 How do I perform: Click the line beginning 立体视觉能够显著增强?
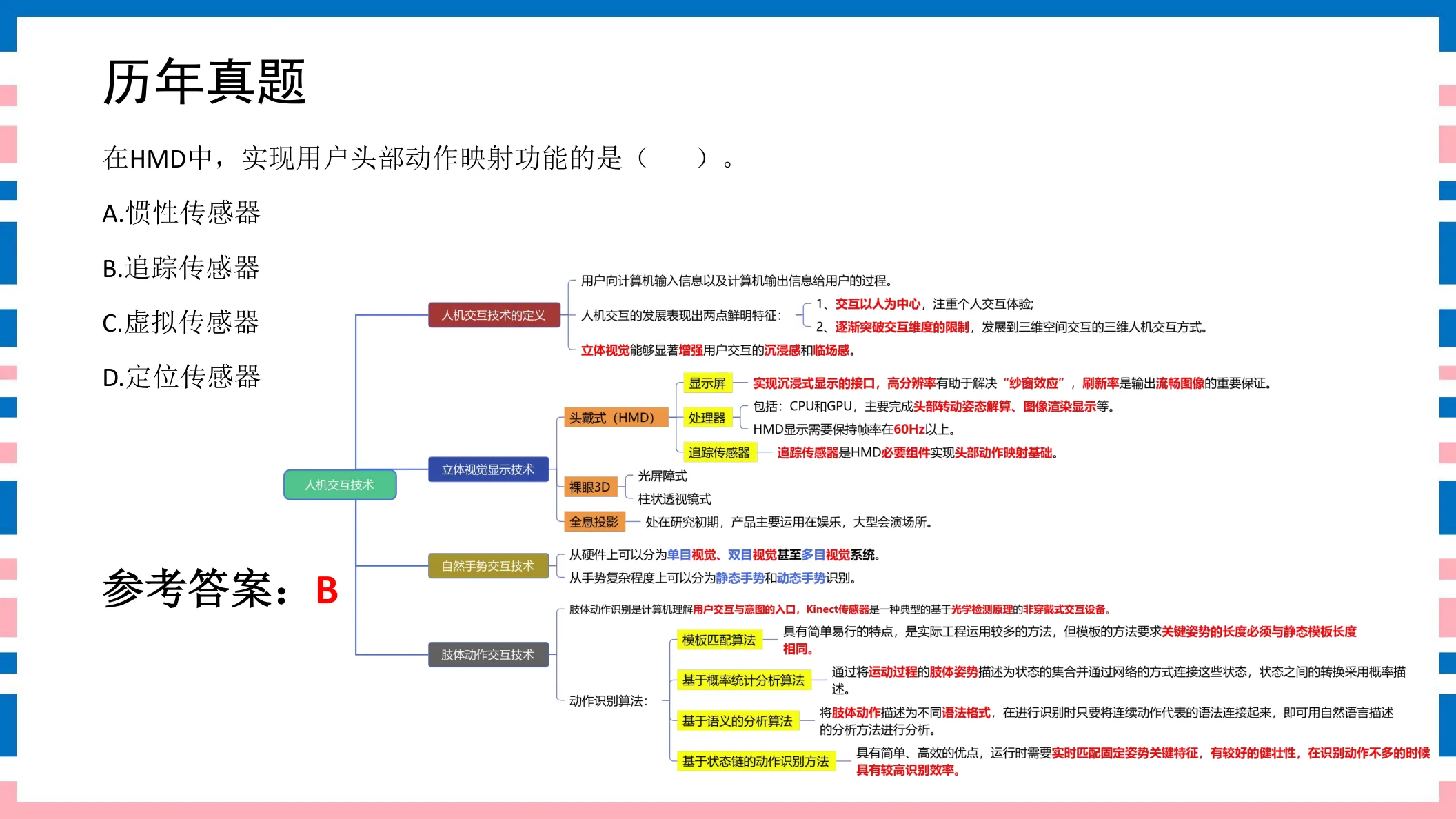click(x=718, y=350)
